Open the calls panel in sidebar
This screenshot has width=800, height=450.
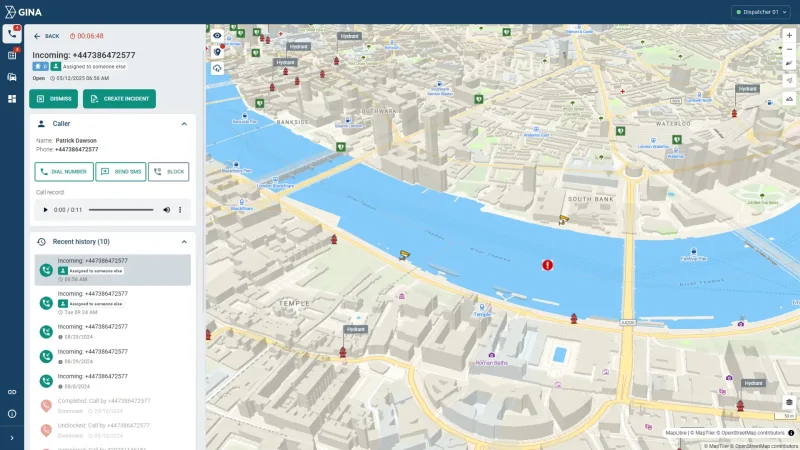point(12,33)
